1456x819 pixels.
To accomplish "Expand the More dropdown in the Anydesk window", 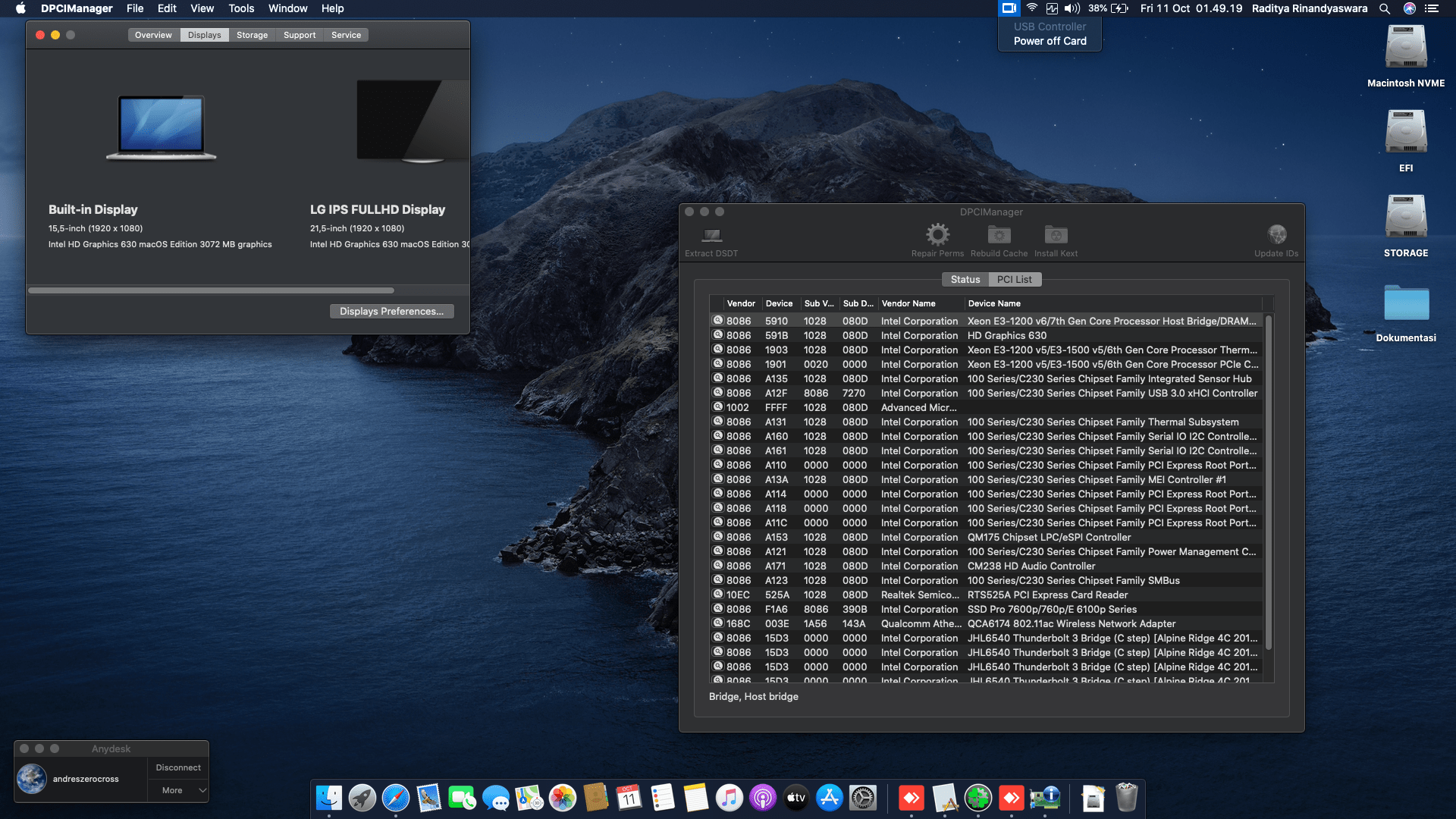I will click(178, 790).
